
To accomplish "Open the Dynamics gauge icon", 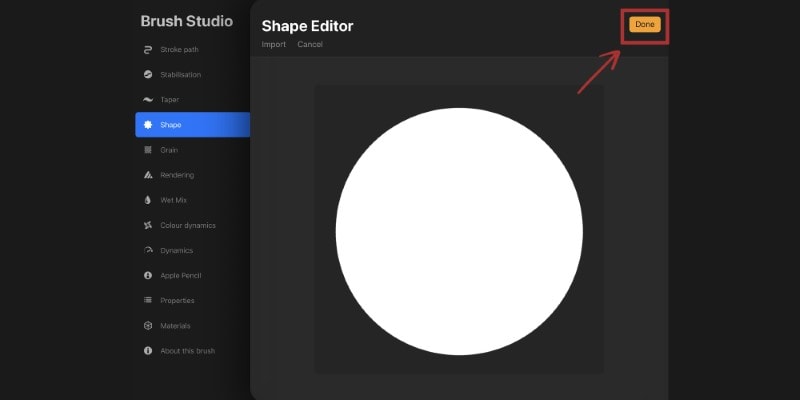I will (x=148, y=250).
